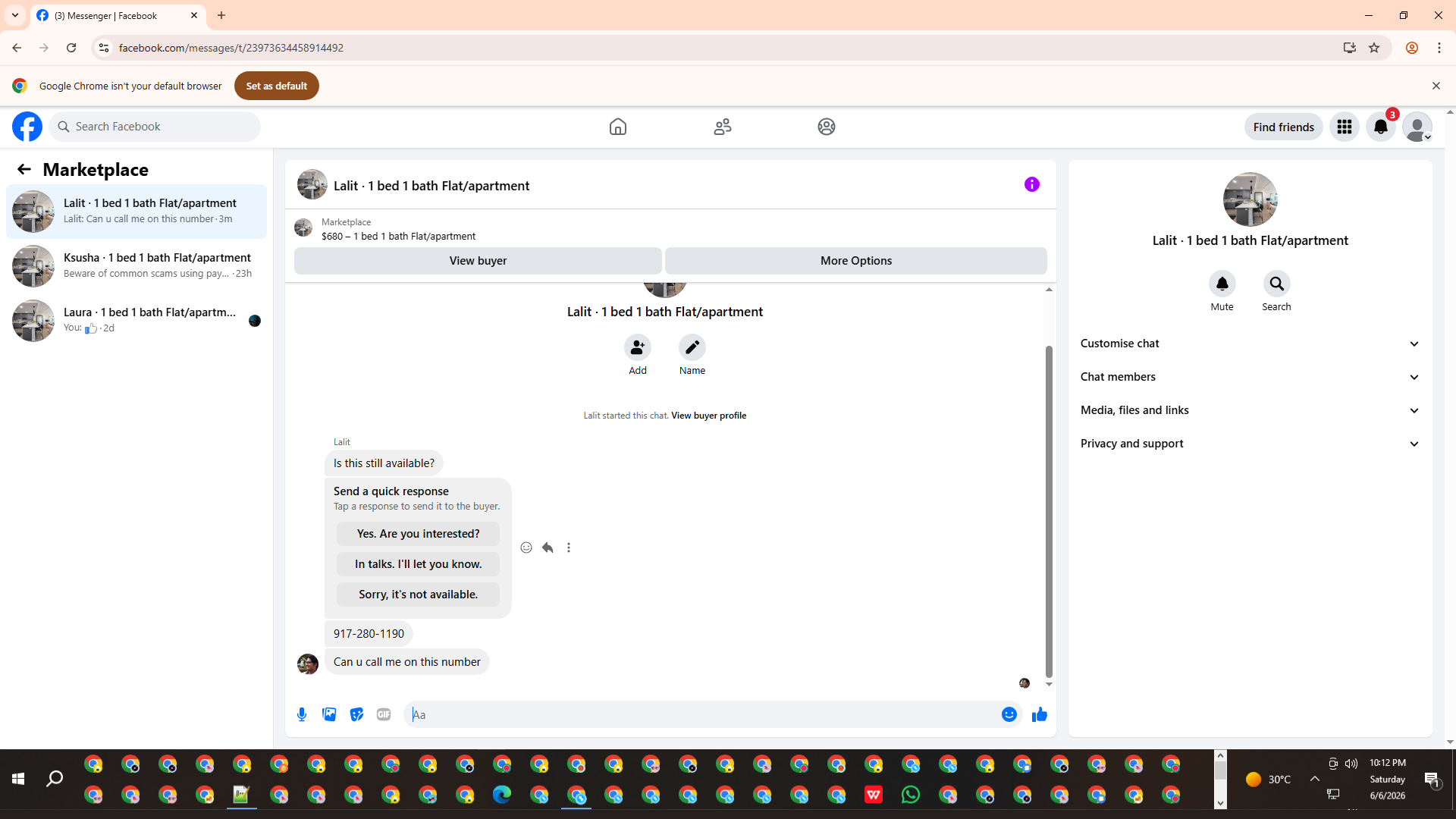
Task: Open more options for the message
Action: 569,548
